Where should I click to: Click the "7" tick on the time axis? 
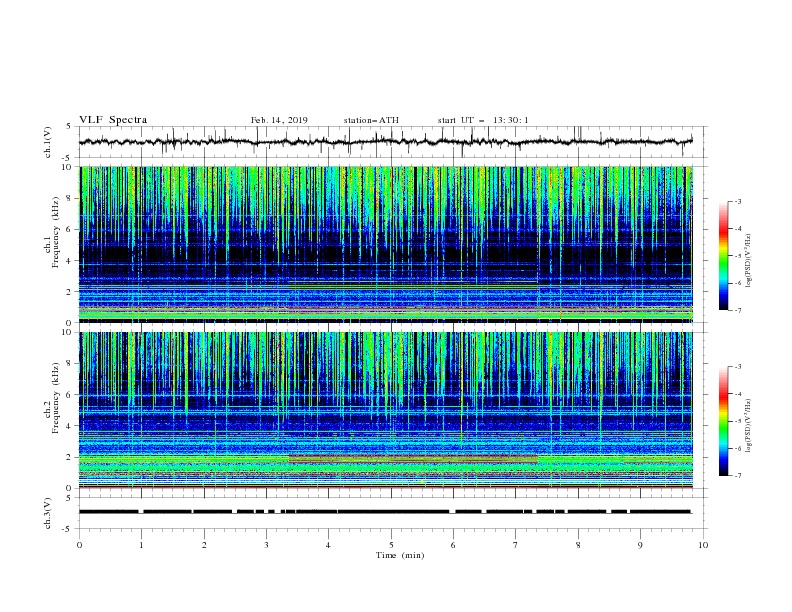coord(516,545)
